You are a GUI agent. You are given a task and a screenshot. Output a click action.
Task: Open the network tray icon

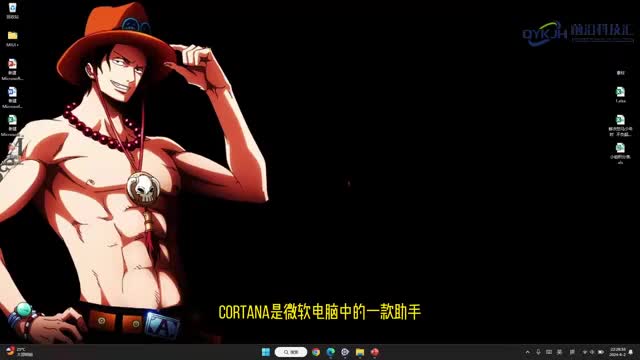(585, 352)
